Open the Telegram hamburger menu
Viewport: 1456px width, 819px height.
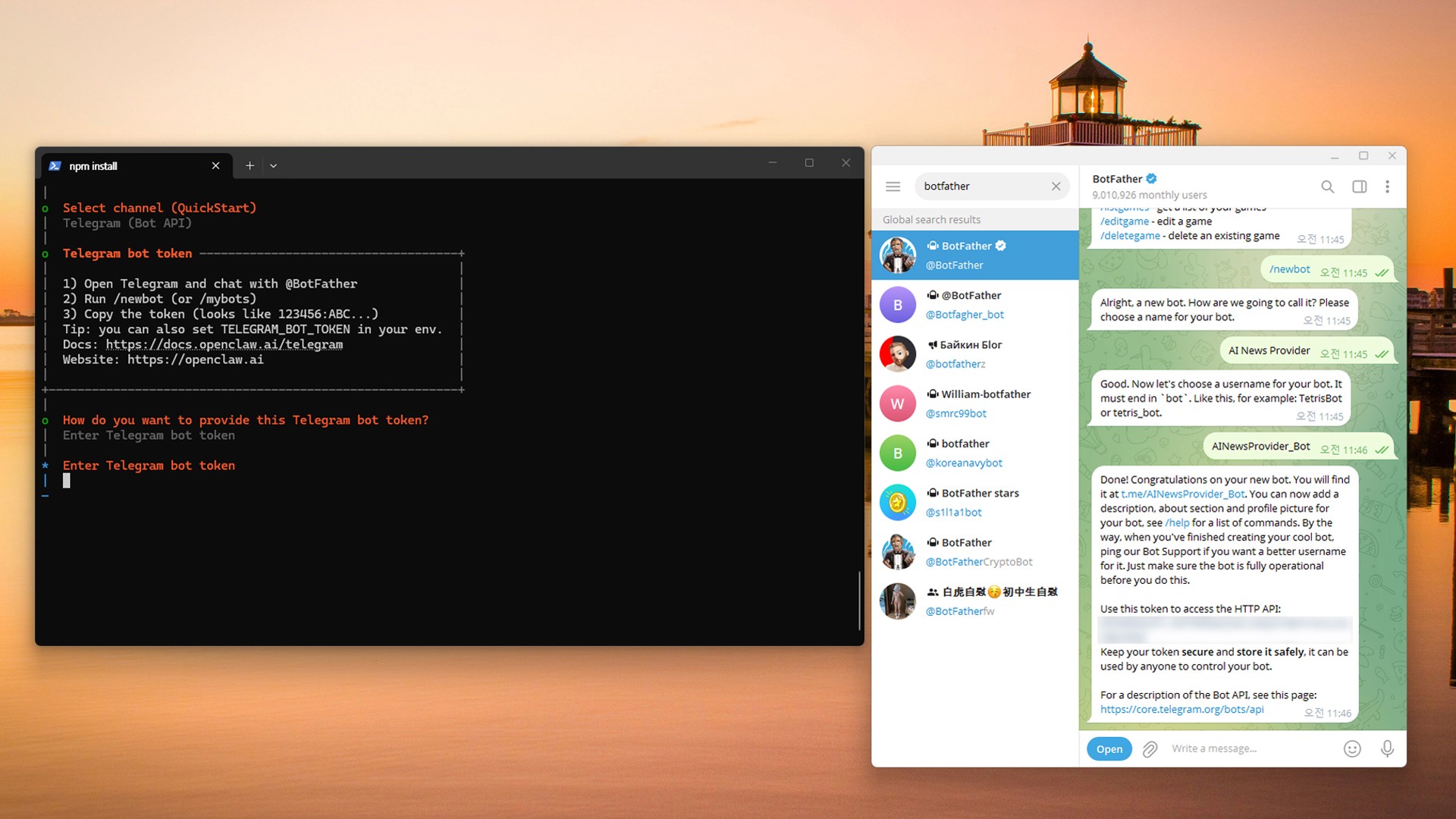coord(893,187)
